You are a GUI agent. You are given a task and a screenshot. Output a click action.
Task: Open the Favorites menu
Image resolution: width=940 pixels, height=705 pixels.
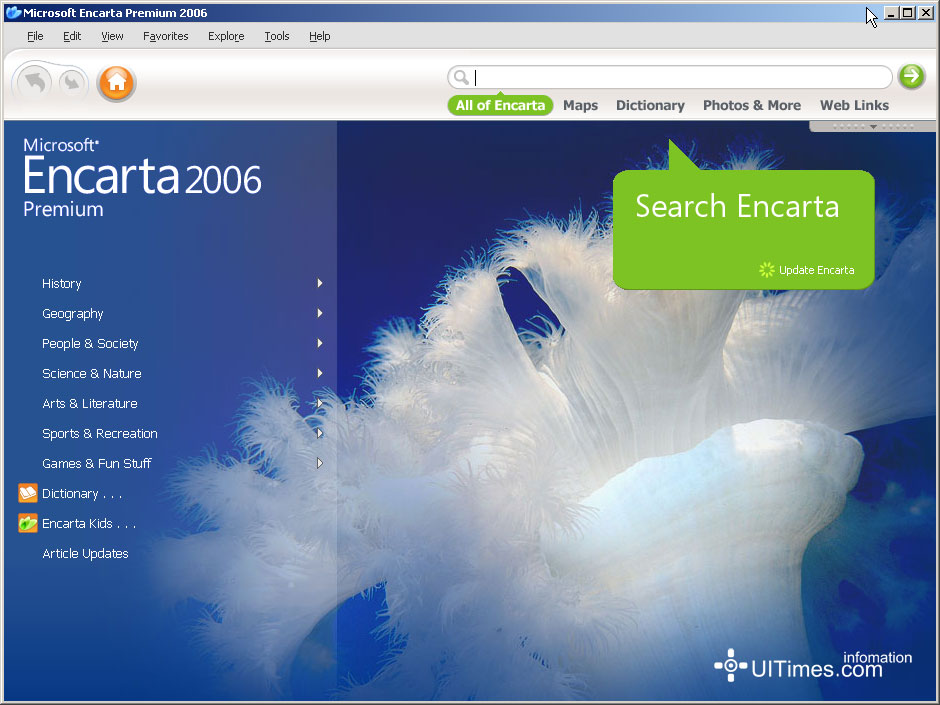pos(165,36)
